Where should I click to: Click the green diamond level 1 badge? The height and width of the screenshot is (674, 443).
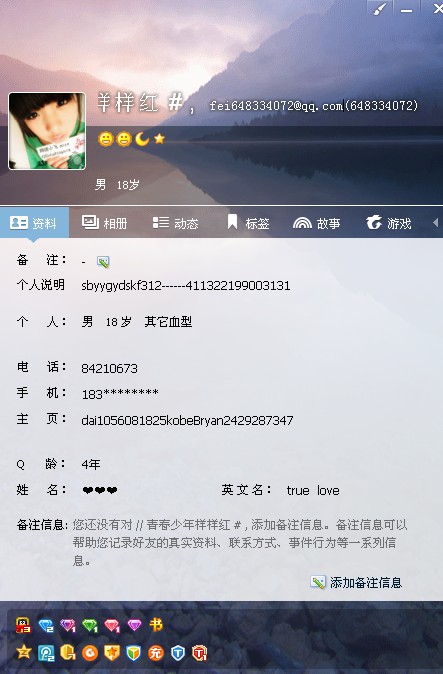click(x=90, y=625)
